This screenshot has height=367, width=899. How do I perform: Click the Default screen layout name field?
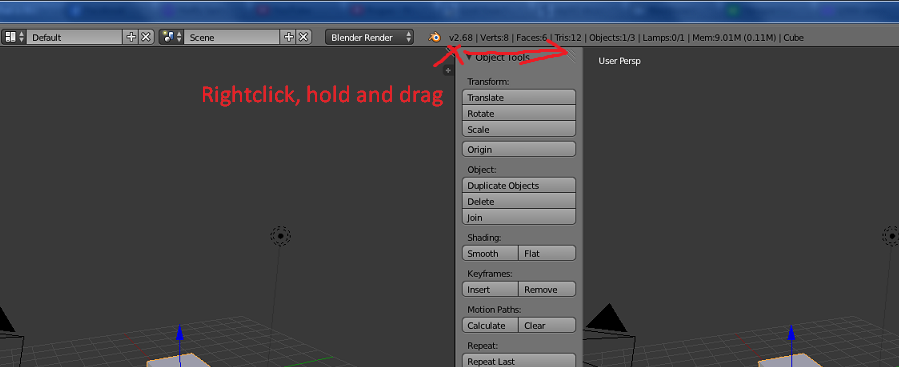click(x=75, y=37)
